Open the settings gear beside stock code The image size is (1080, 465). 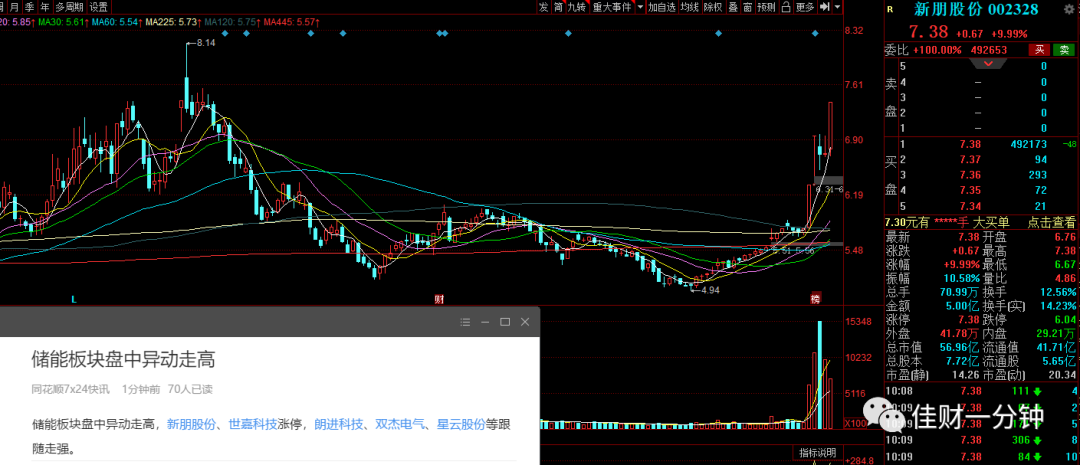click(x=1070, y=9)
